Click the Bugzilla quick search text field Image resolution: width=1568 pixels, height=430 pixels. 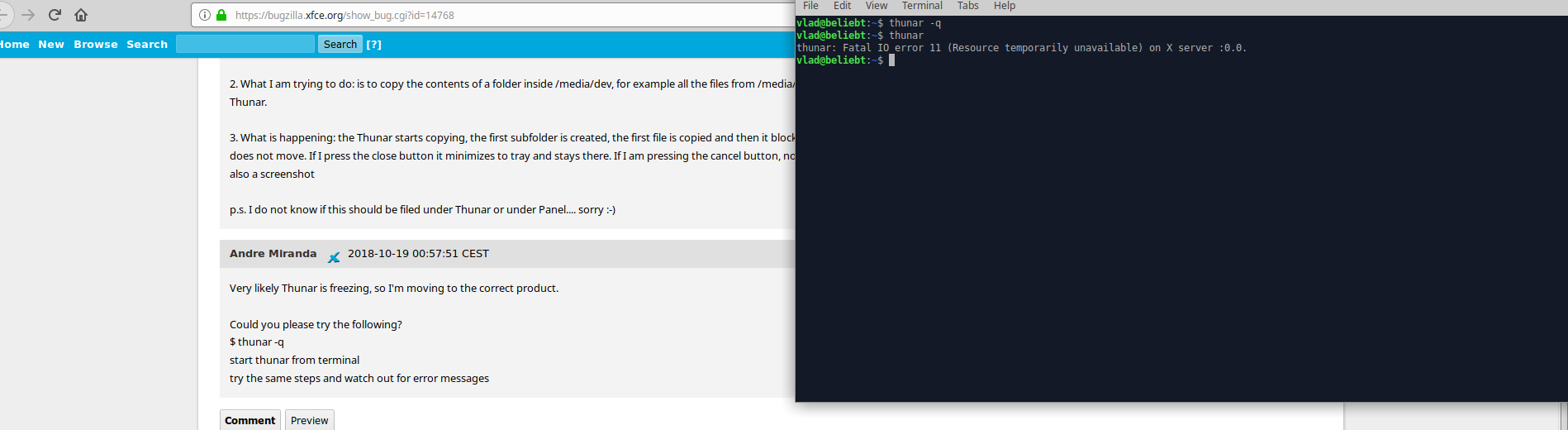click(245, 44)
